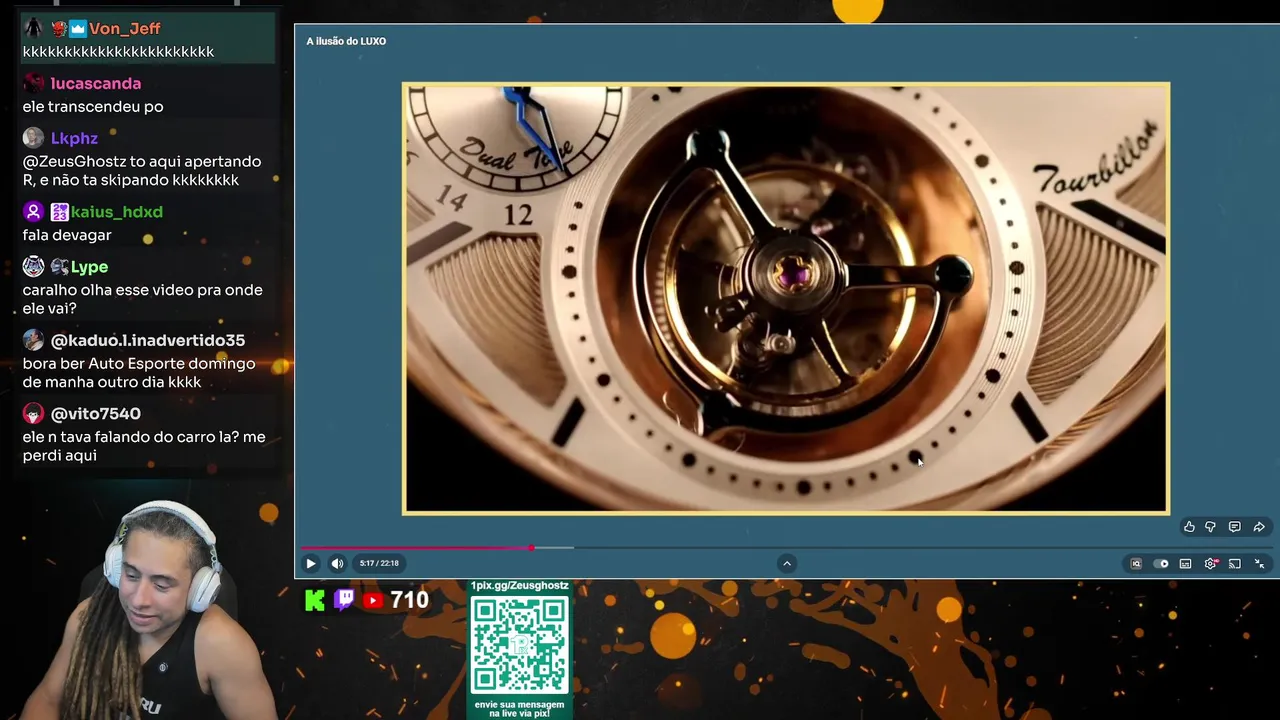
Task: Click username @kaduo.l.inadvertido35 in chat
Action: point(148,340)
